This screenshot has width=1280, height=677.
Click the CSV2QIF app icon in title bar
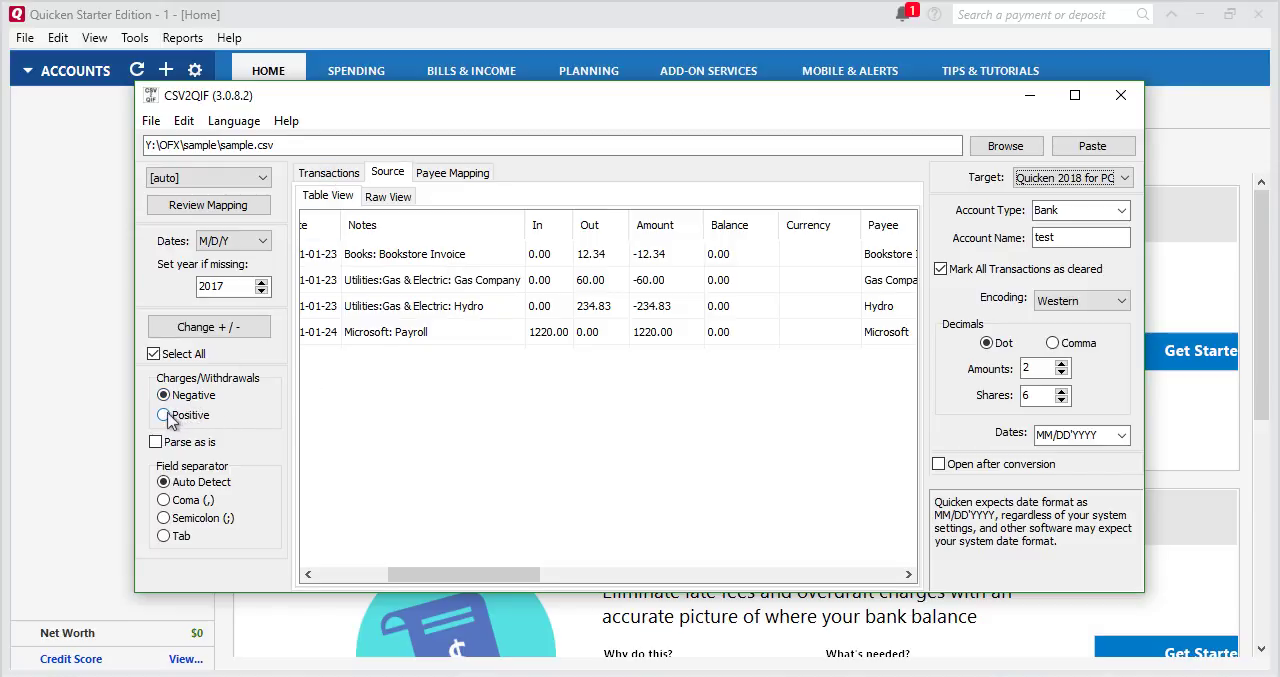(151, 95)
